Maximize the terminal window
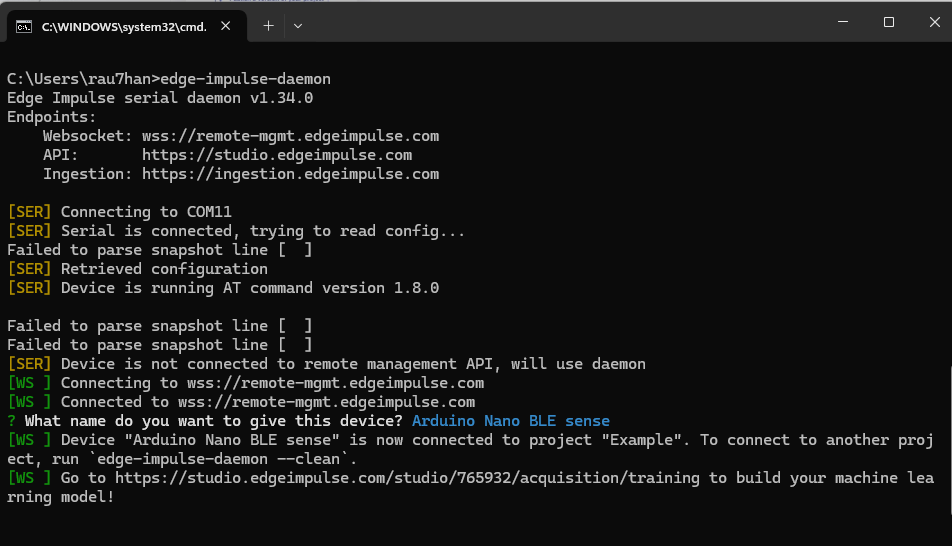 (888, 22)
